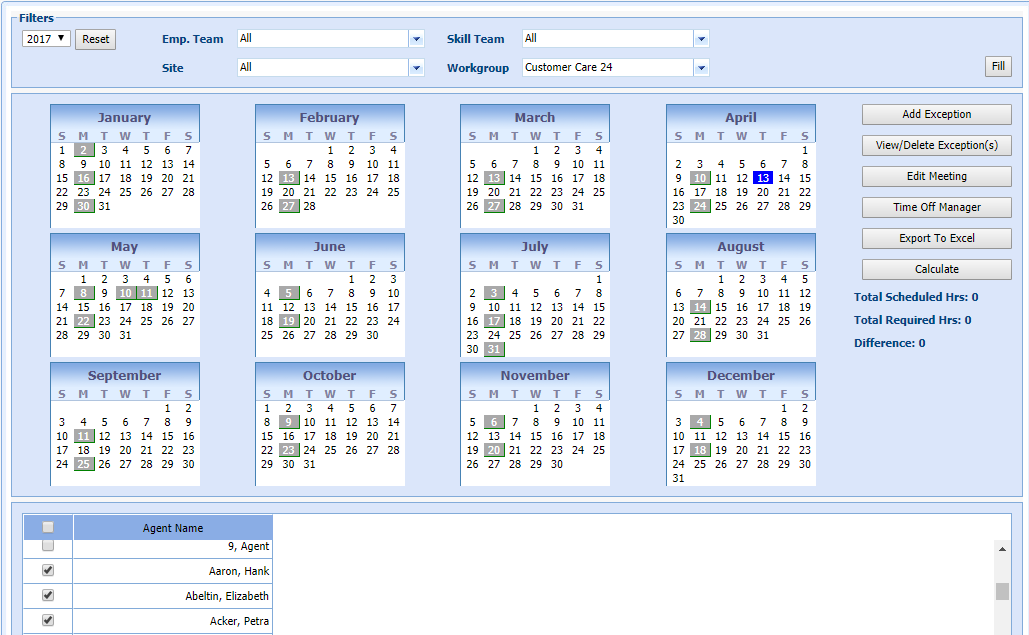Sort by the Agent Name column header
Image resolution: width=1029 pixels, height=635 pixels.
click(173, 528)
